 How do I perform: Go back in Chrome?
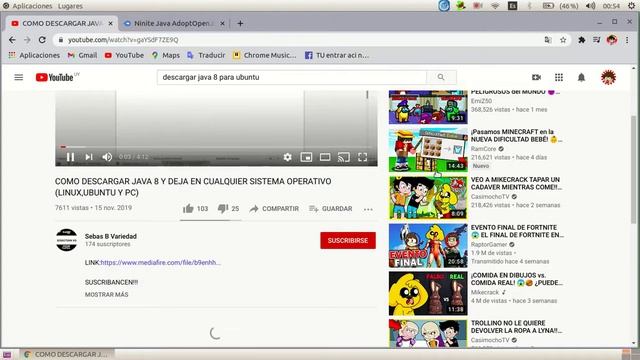click(x=12, y=40)
